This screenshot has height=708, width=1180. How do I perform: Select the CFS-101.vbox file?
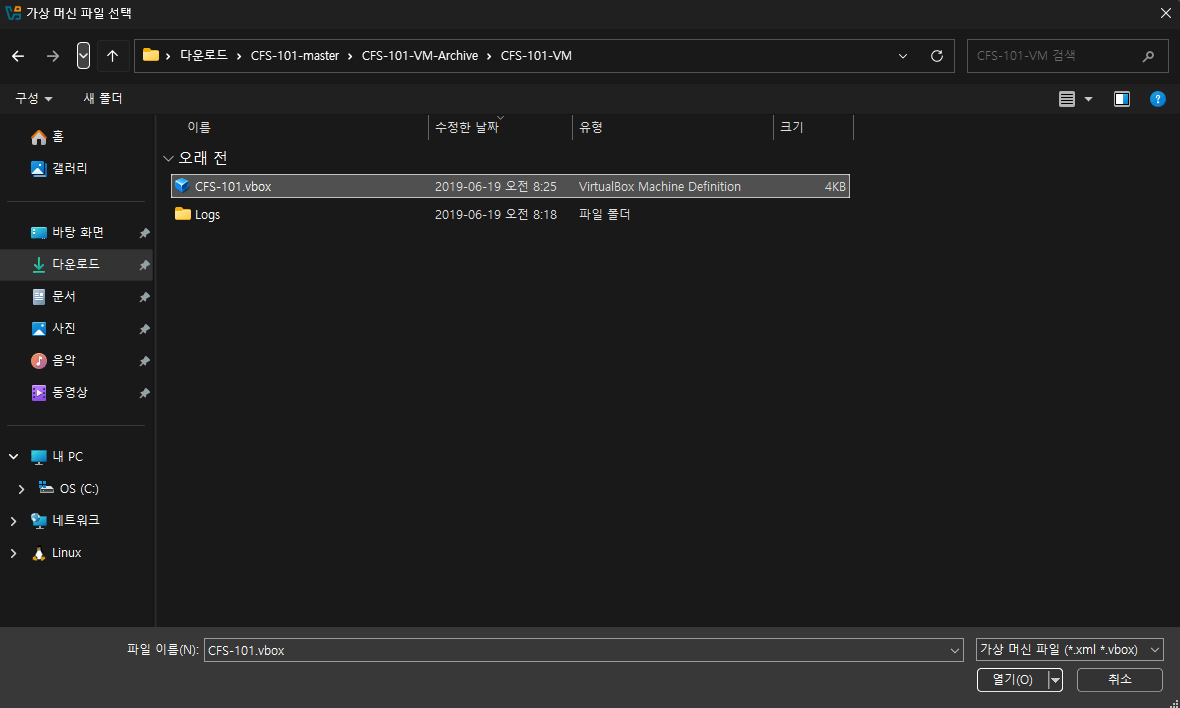[233, 186]
